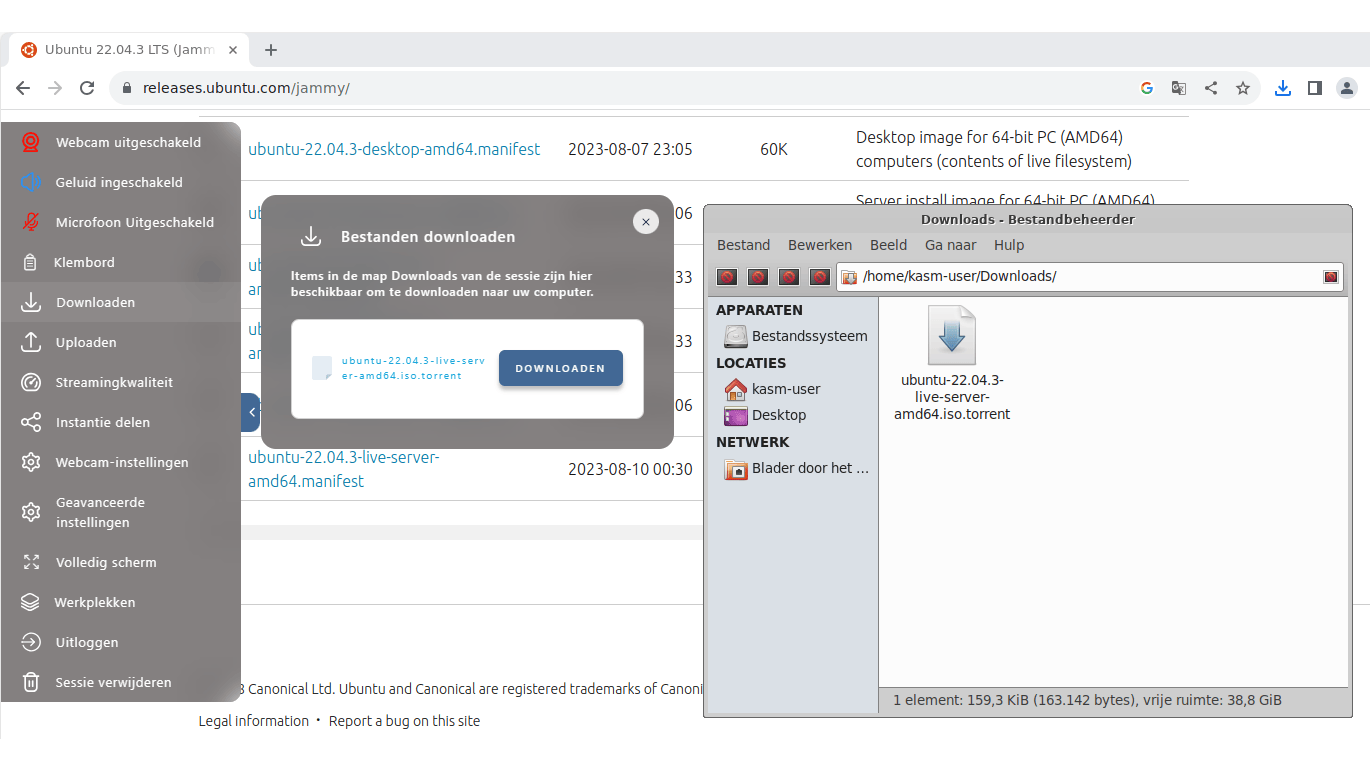Select Downloaden in the Kasm sidebar

120,302
